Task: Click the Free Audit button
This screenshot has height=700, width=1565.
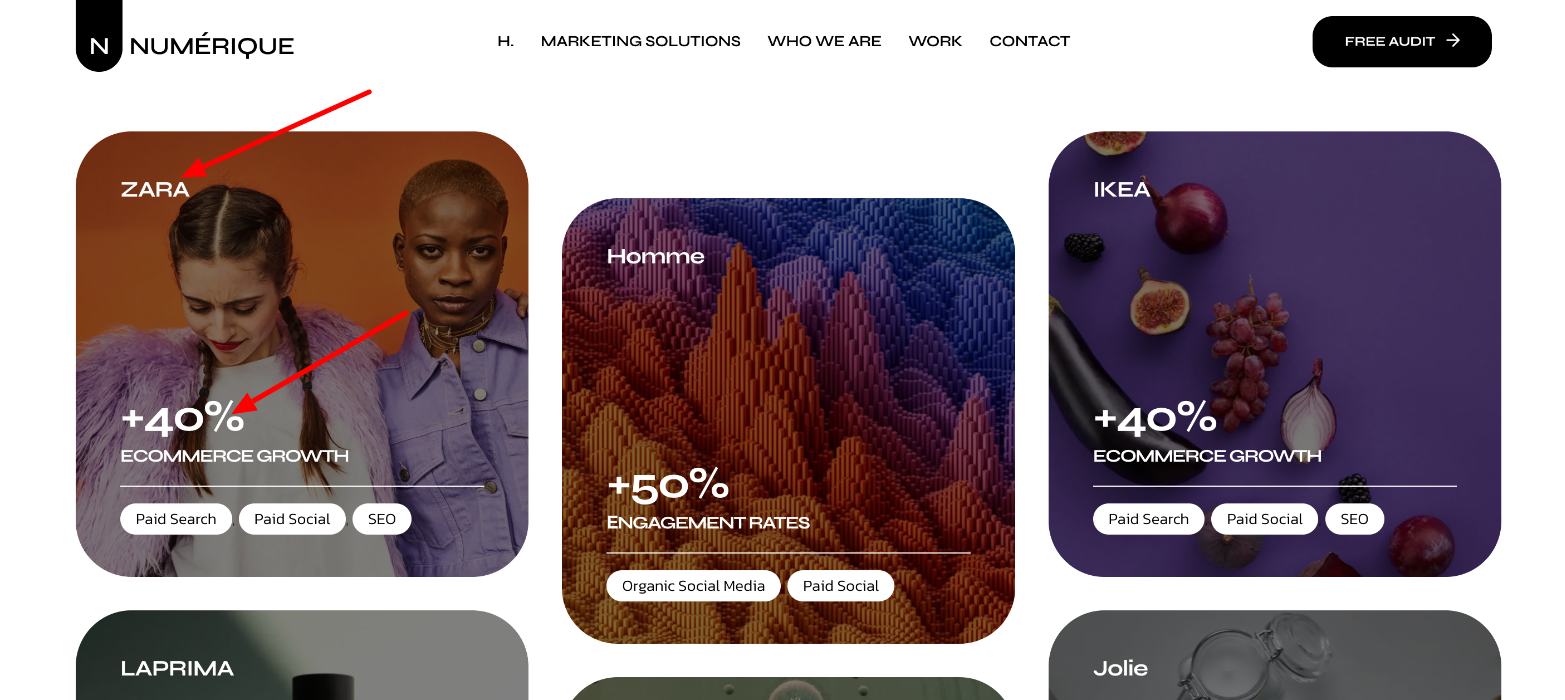Action: pyautogui.click(x=1402, y=42)
